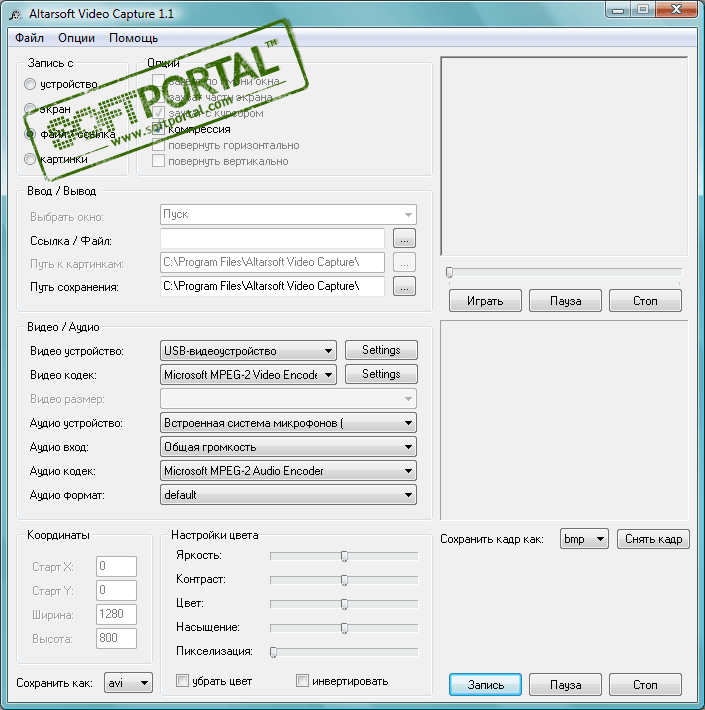Toggle повернуть горизонтально checkbox
The height and width of the screenshot is (710, 705).
point(158,145)
